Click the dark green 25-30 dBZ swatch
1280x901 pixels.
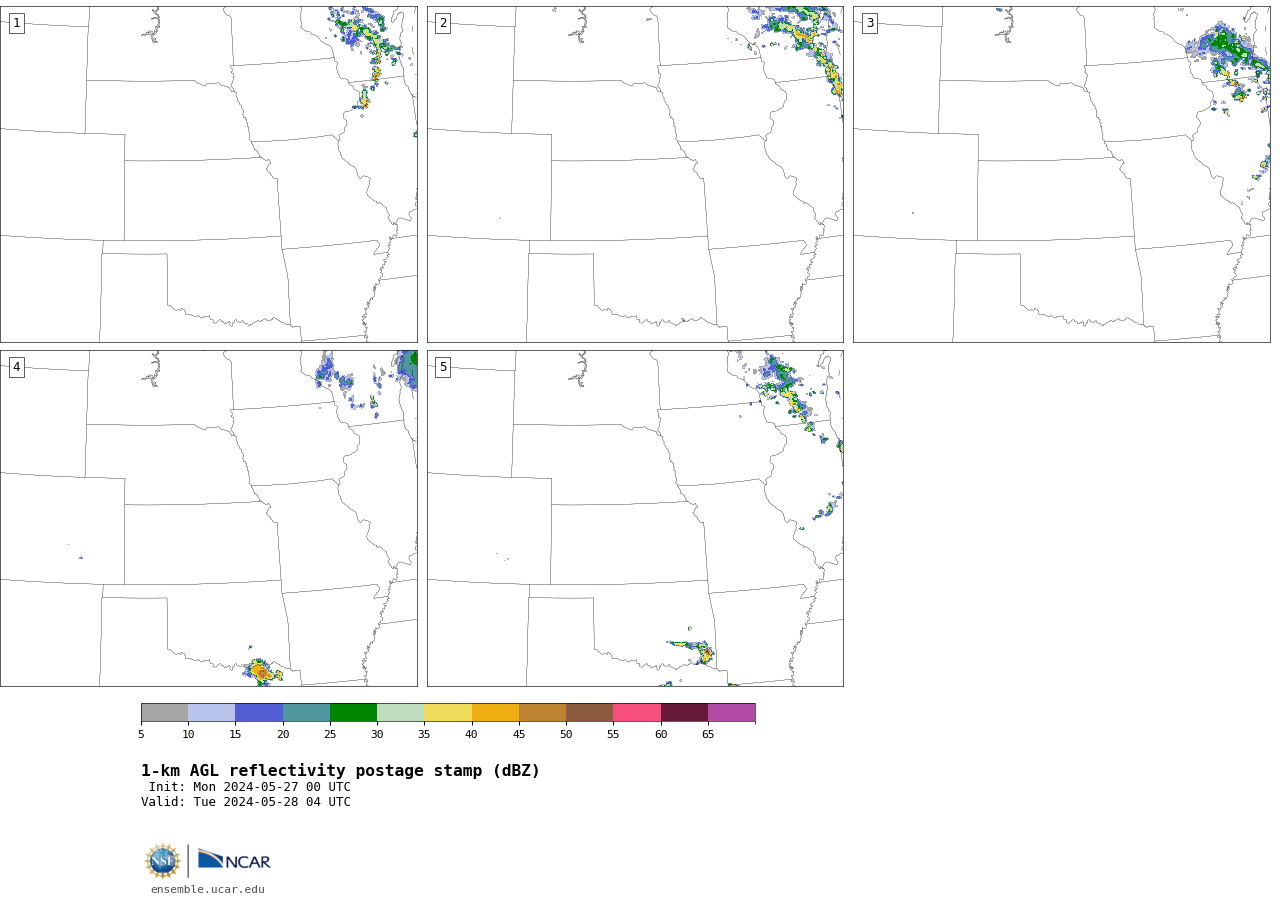click(353, 713)
